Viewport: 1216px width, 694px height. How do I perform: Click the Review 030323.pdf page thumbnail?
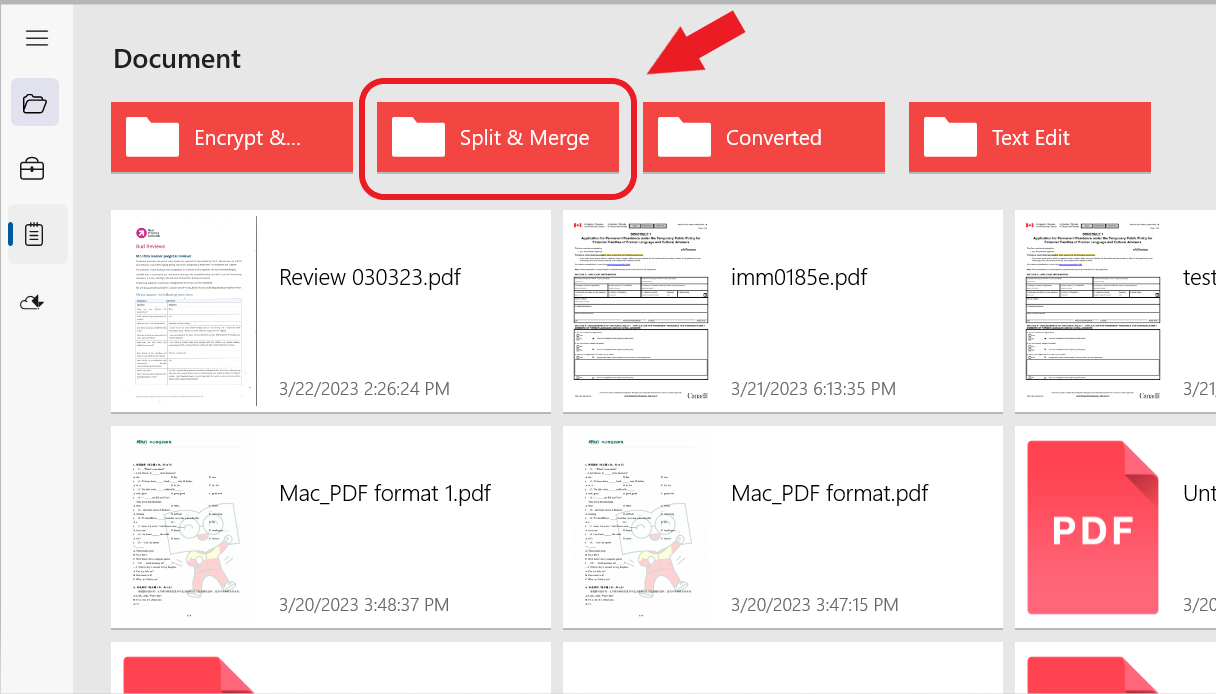188,311
